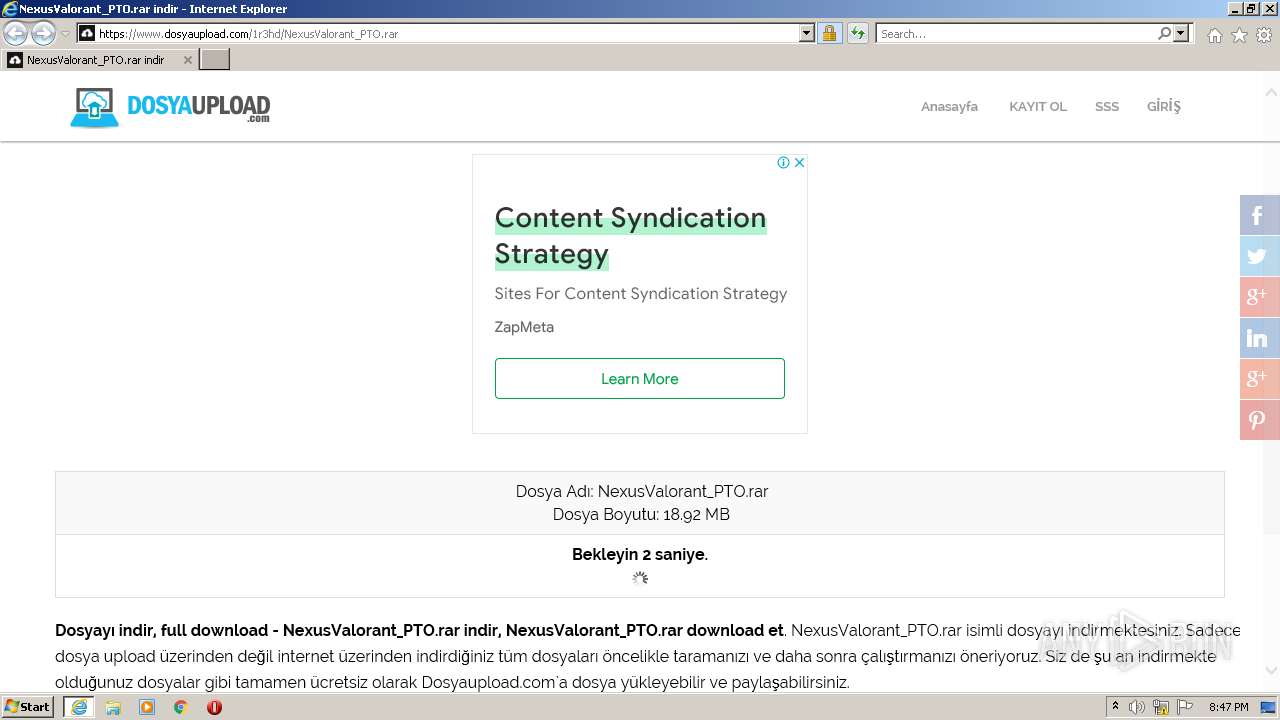The width and height of the screenshot is (1280, 720).
Task: Click Sites For Content Syndication Strategy text
Action: (x=641, y=293)
